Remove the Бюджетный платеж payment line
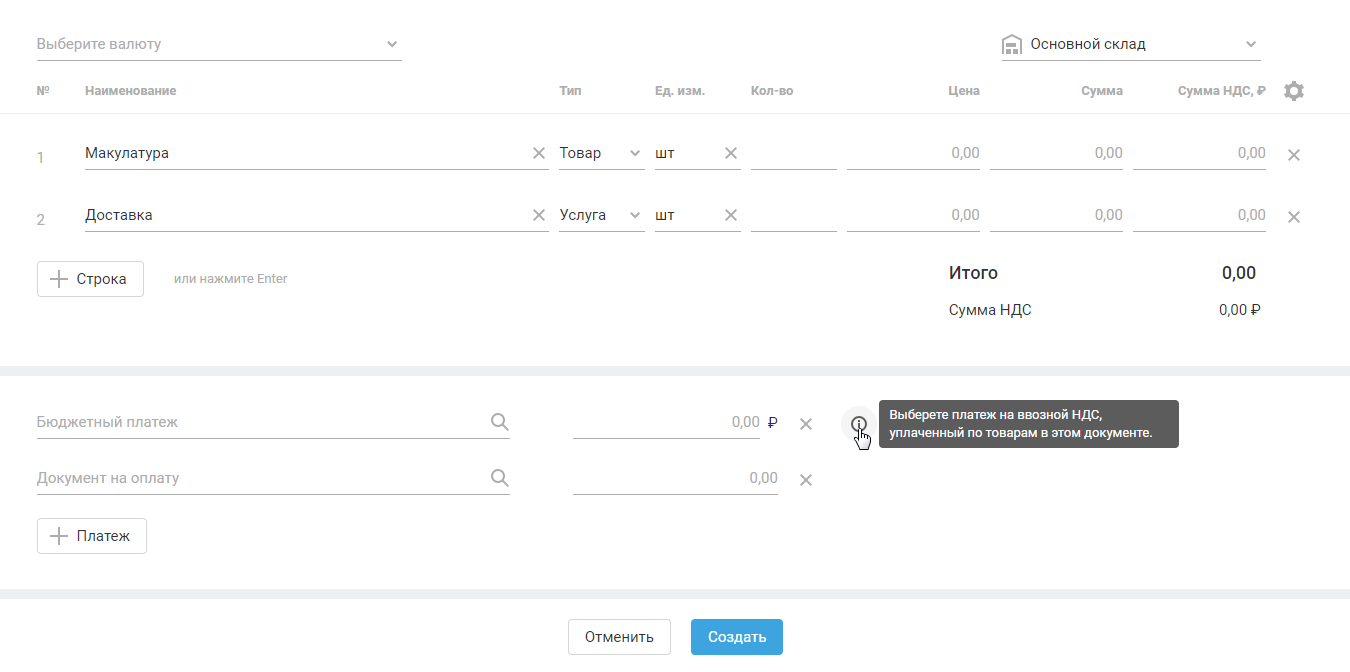The image size is (1350, 672). point(806,424)
